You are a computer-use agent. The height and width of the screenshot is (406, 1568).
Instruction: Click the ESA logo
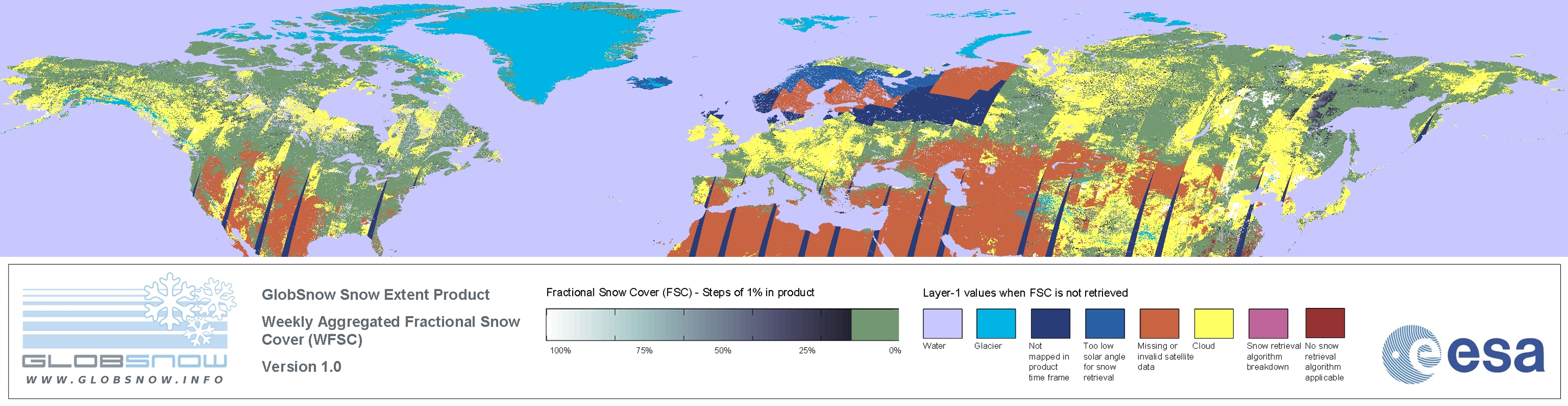[x=1463, y=354]
